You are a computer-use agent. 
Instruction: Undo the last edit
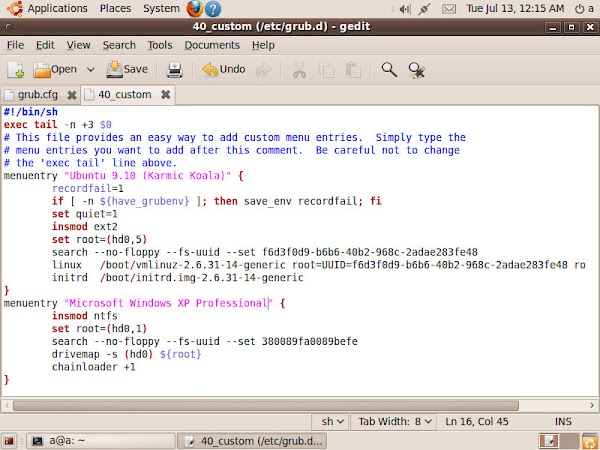tap(223, 69)
